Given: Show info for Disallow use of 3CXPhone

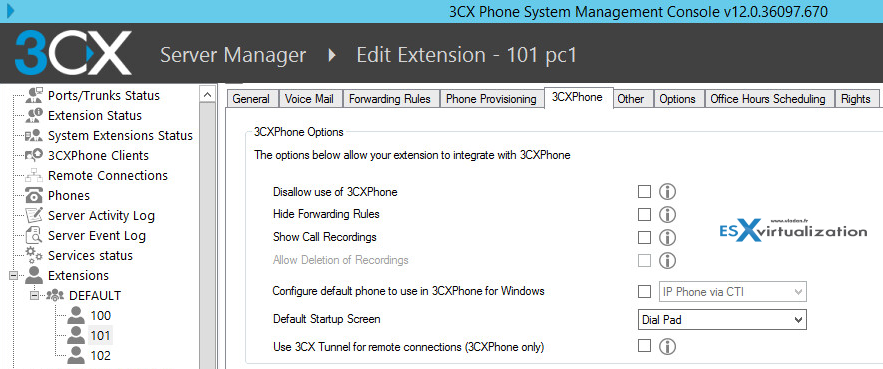Looking at the screenshot, I should click(x=667, y=192).
